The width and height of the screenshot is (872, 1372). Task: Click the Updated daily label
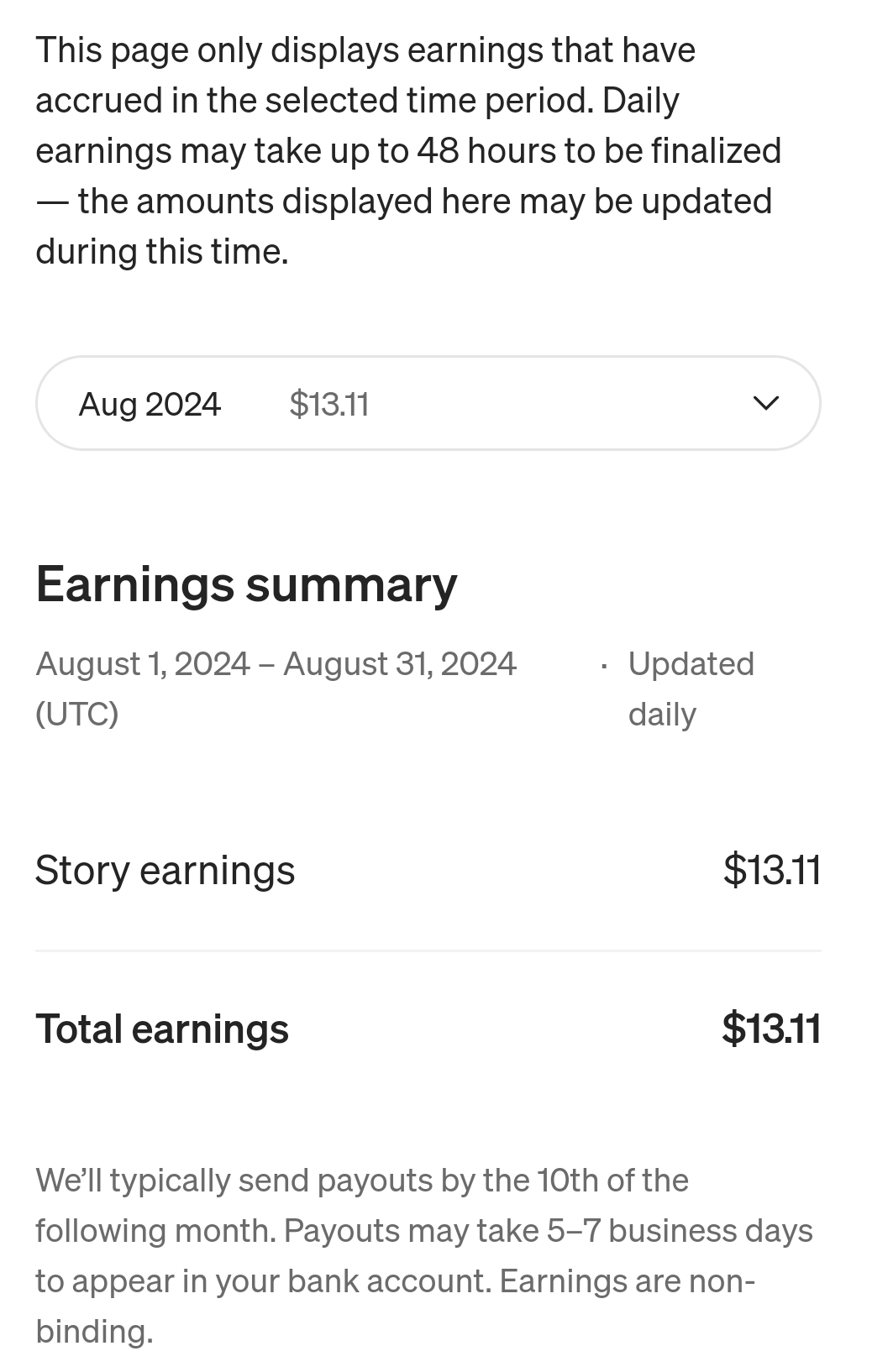(x=691, y=689)
